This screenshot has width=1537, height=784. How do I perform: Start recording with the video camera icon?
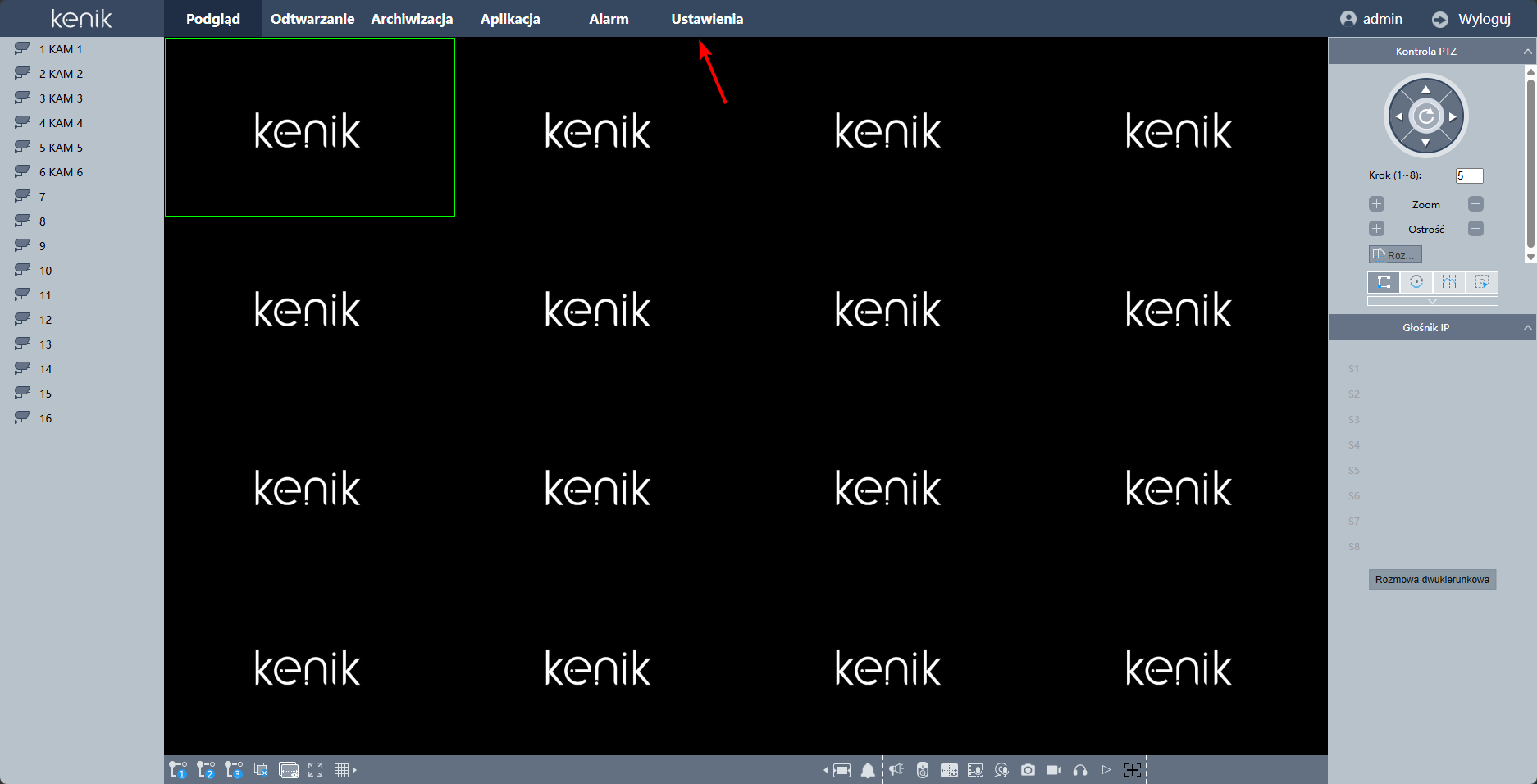pyautogui.click(x=1054, y=770)
